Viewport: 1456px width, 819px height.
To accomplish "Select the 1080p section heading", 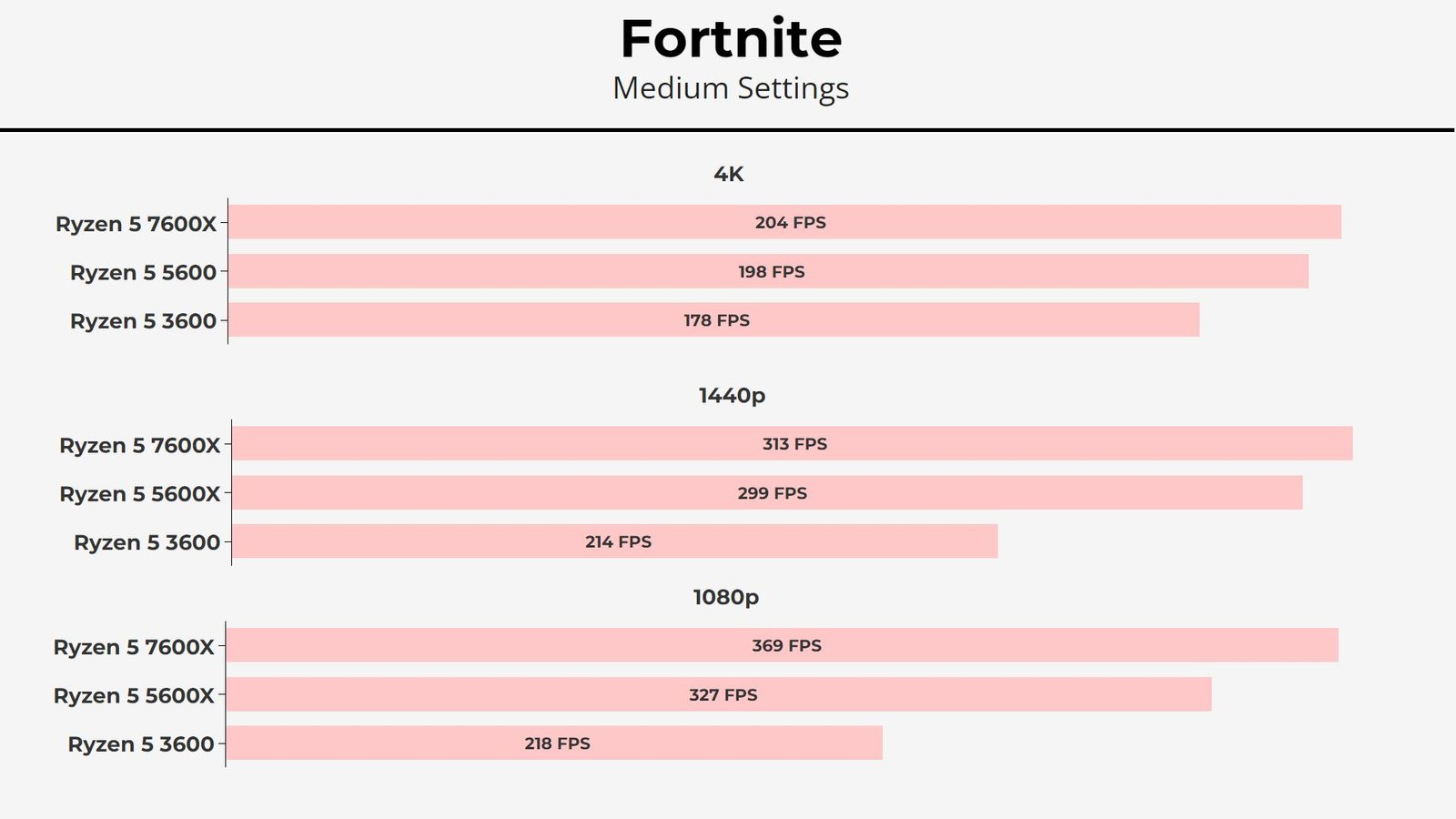I will 725,597.
